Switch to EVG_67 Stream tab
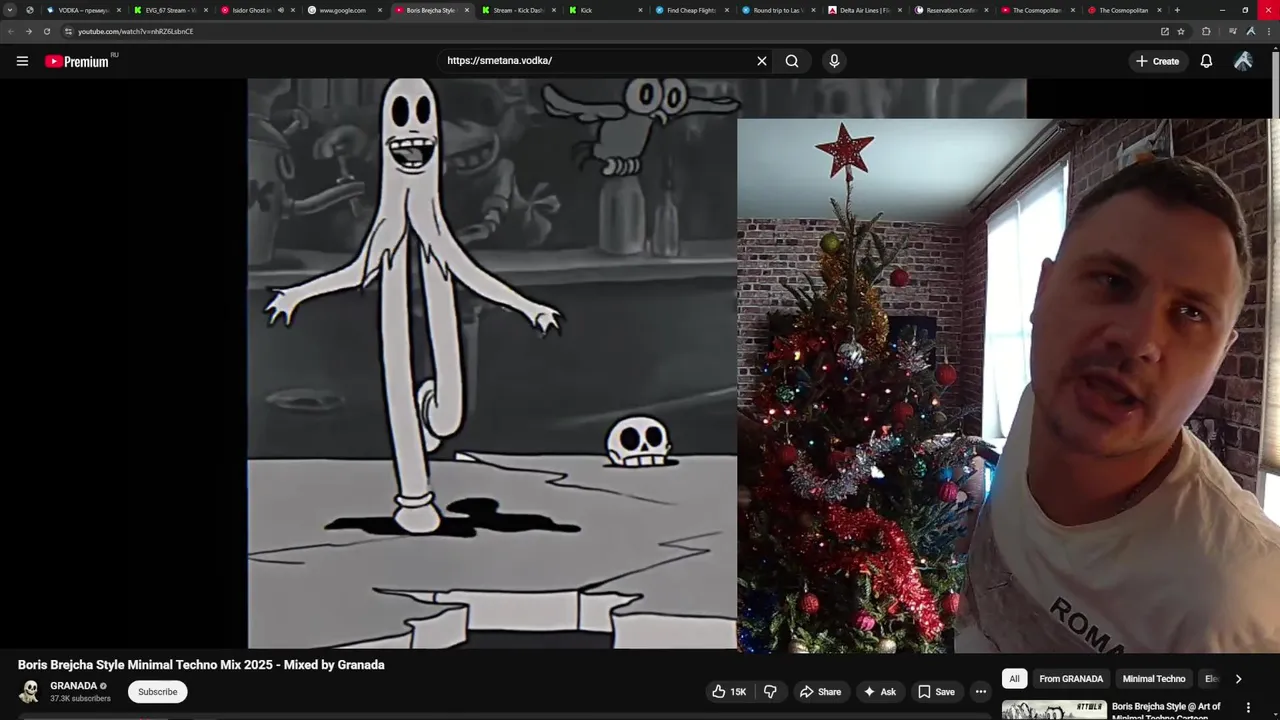 172,10
